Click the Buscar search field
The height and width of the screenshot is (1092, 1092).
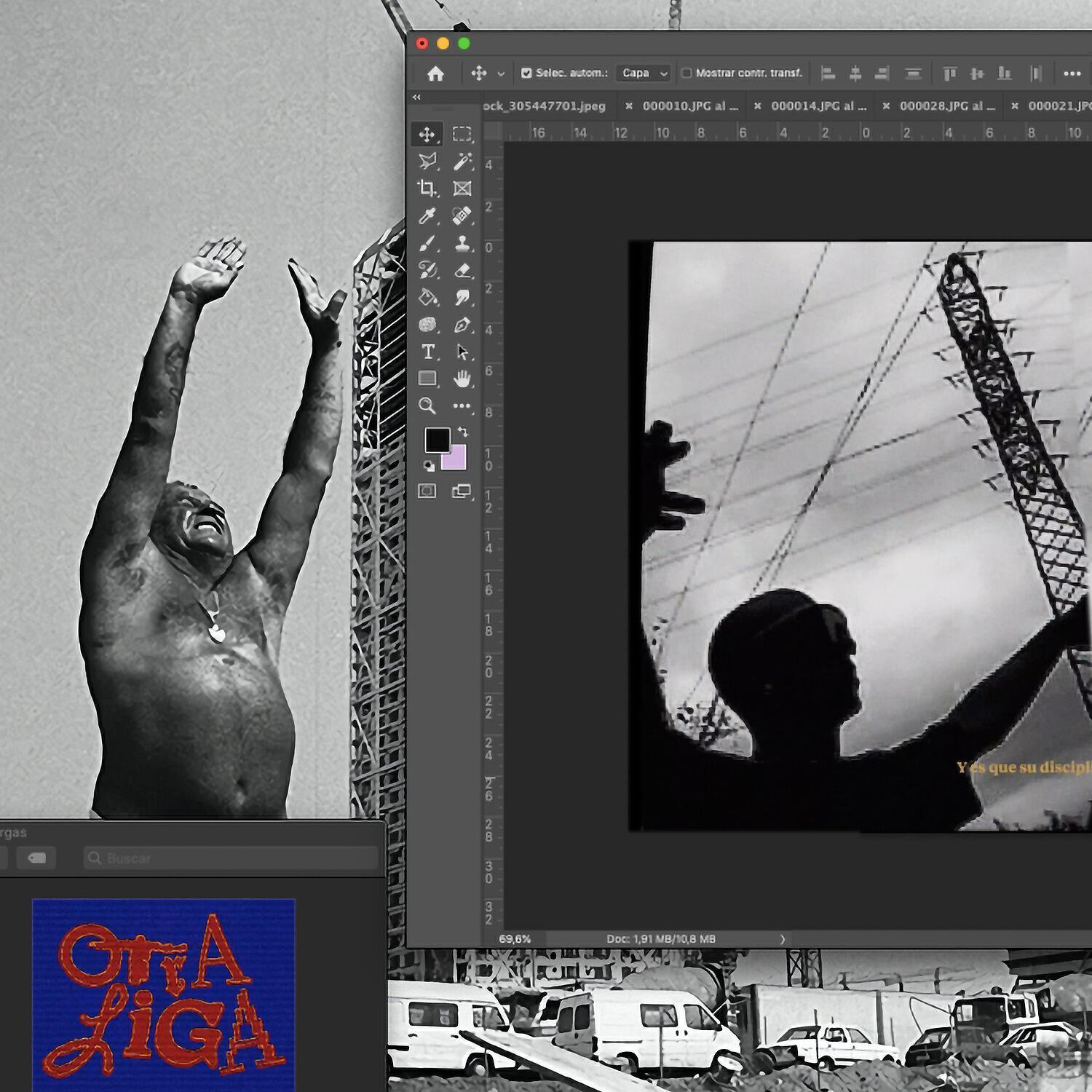231,858
